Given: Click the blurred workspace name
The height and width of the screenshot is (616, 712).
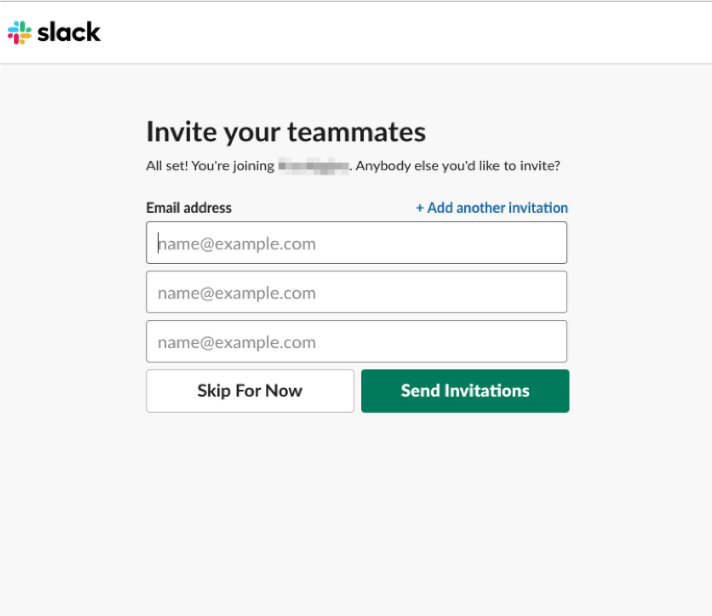Looking at the screenshot, I should point(314,166).
